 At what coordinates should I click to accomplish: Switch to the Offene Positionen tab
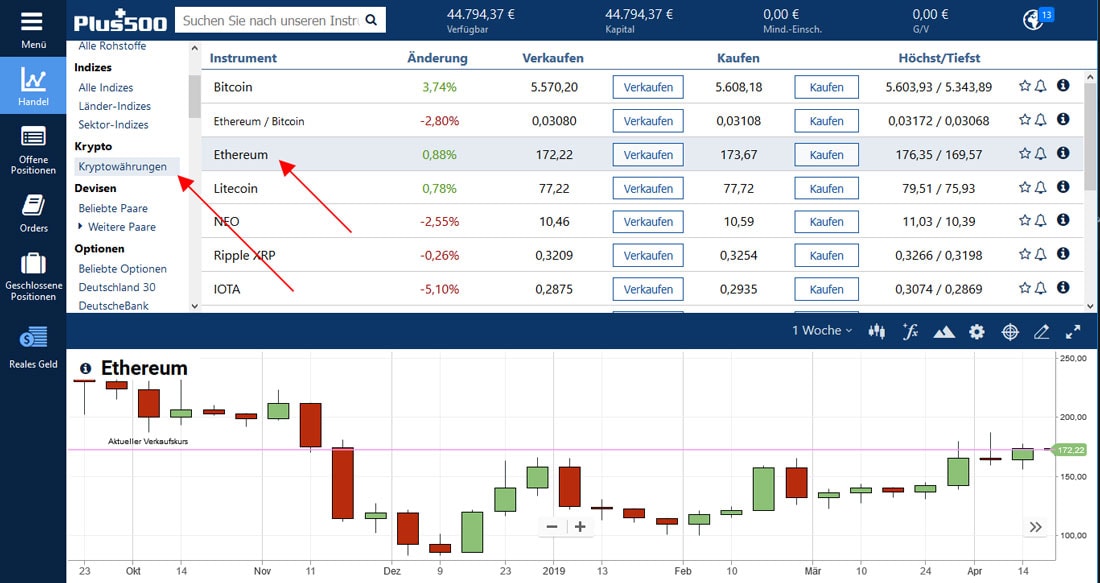click(33, 148)
